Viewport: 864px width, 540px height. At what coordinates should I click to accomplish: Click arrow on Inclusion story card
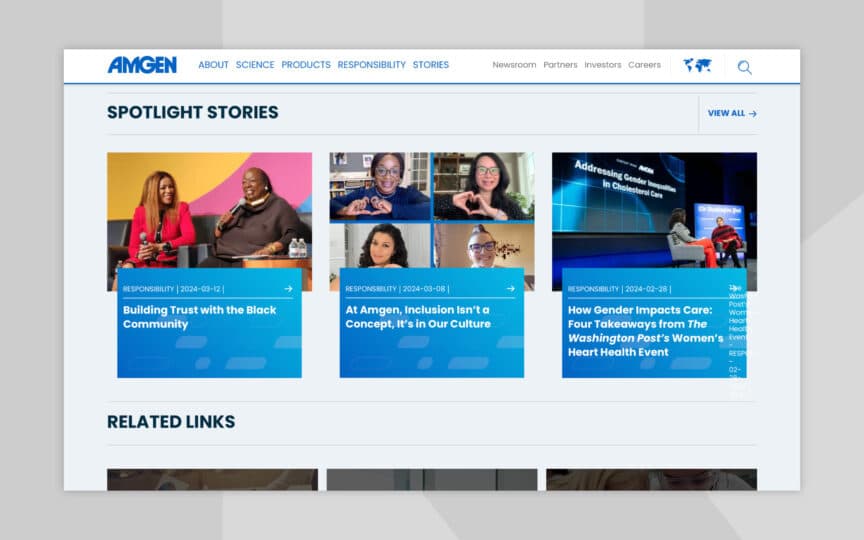pos(510,289)
